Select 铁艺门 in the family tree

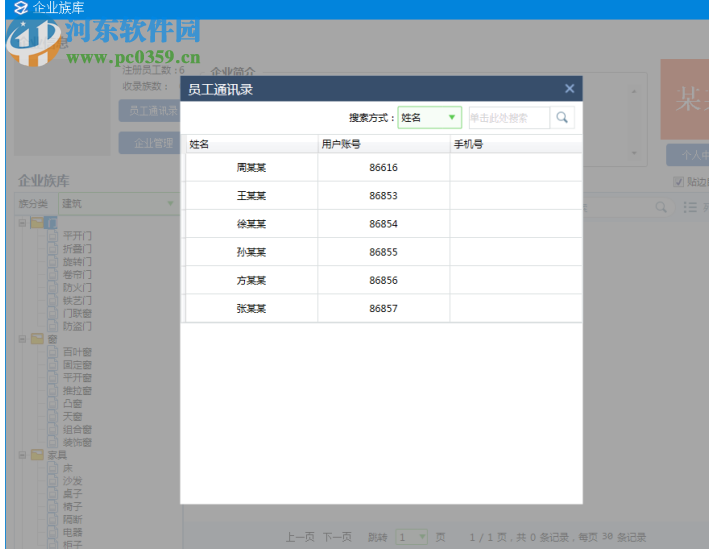[77, 300]
